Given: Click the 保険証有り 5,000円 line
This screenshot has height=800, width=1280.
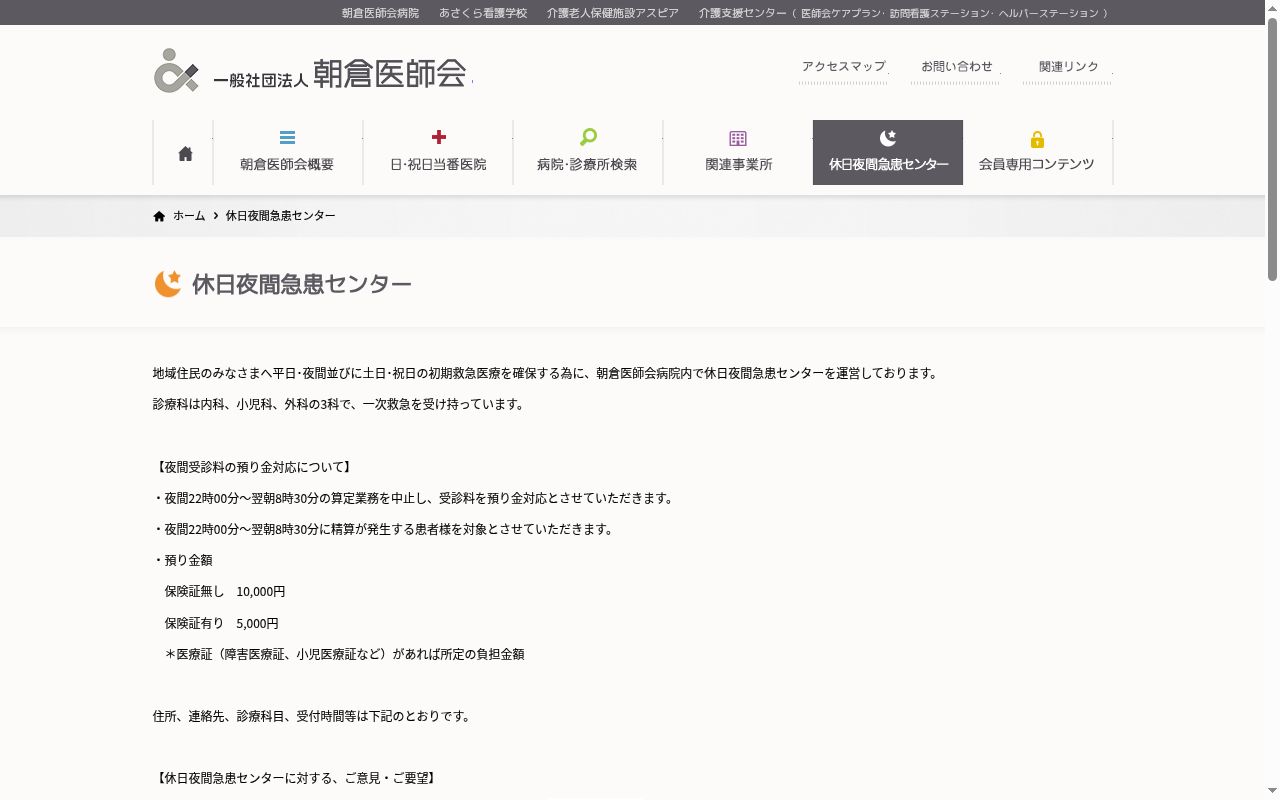Looking at the screenshot, I should [x=222, y=623].
